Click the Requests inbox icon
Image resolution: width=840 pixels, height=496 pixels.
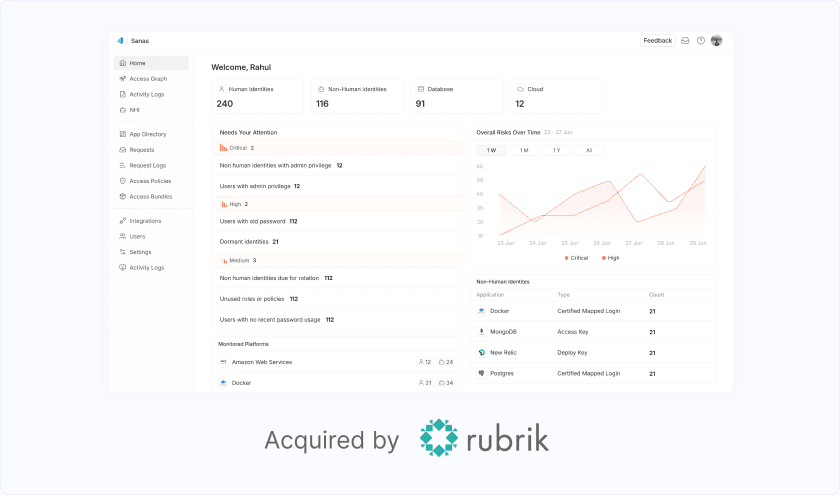click(x=123, y=150)
